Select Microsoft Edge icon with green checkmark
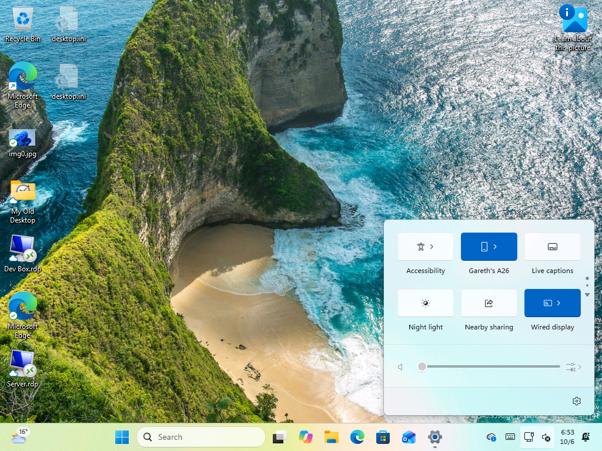The image size is (602, 451). point(23,316)
